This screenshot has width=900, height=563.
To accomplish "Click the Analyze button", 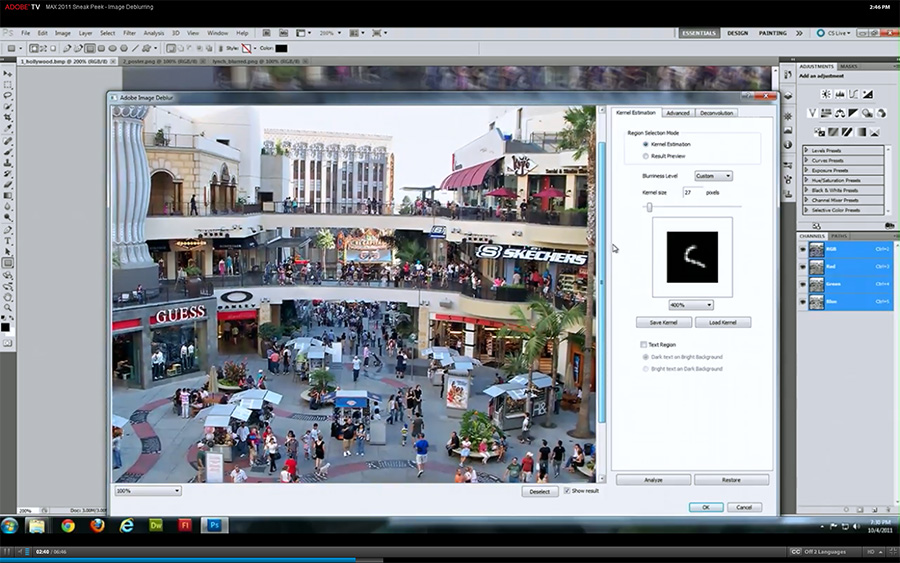I will point(653,480).
